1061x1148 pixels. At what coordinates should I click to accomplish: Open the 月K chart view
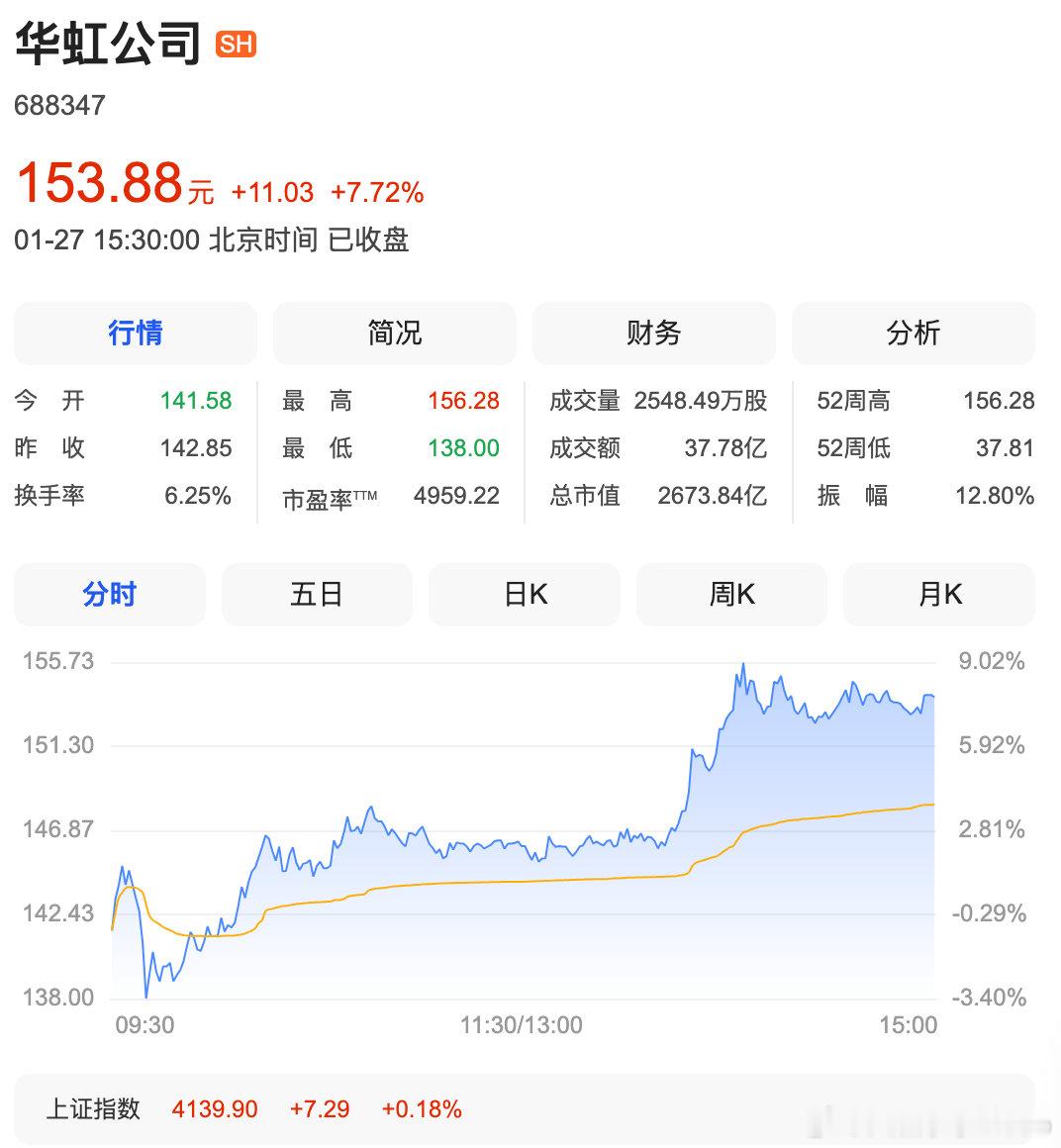pyautogui.click(x=938, y=594)
